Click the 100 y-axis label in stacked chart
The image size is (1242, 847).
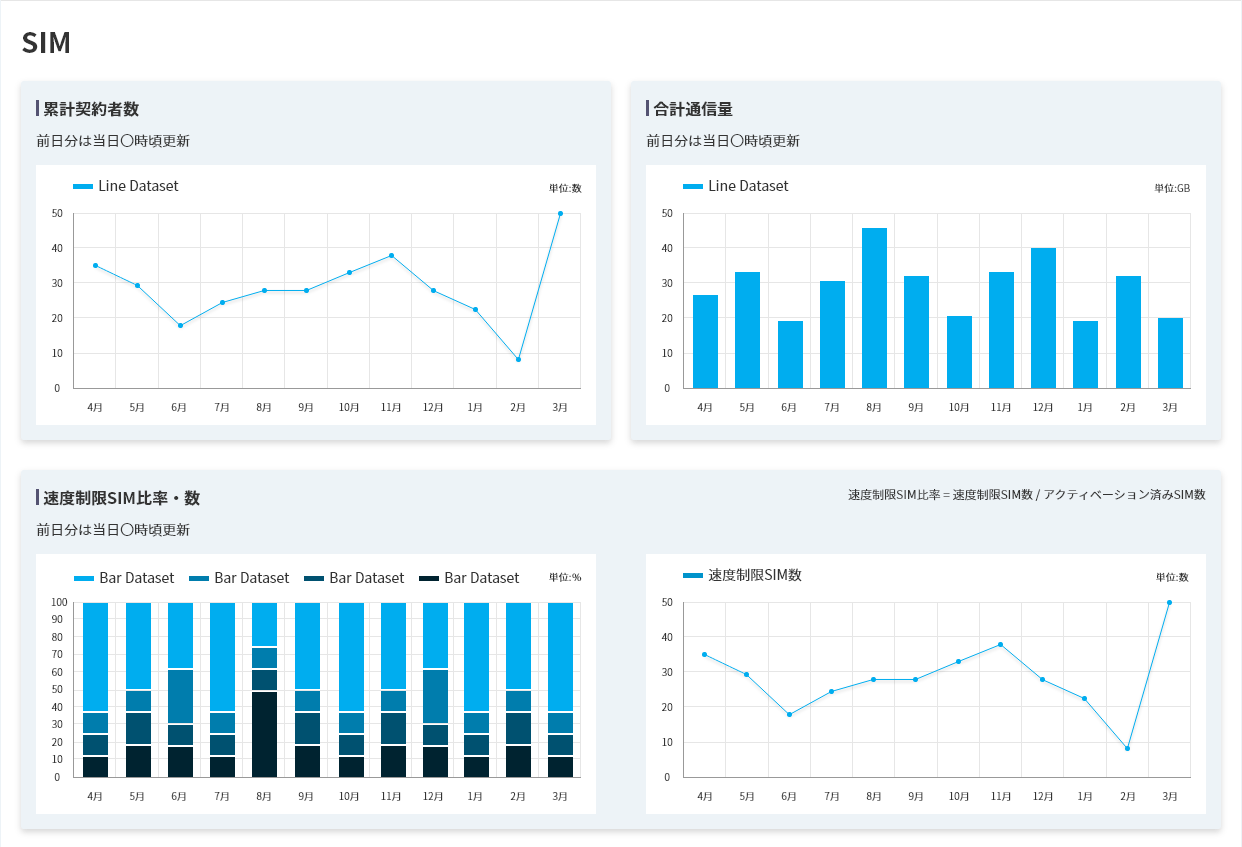coord(58,602)
